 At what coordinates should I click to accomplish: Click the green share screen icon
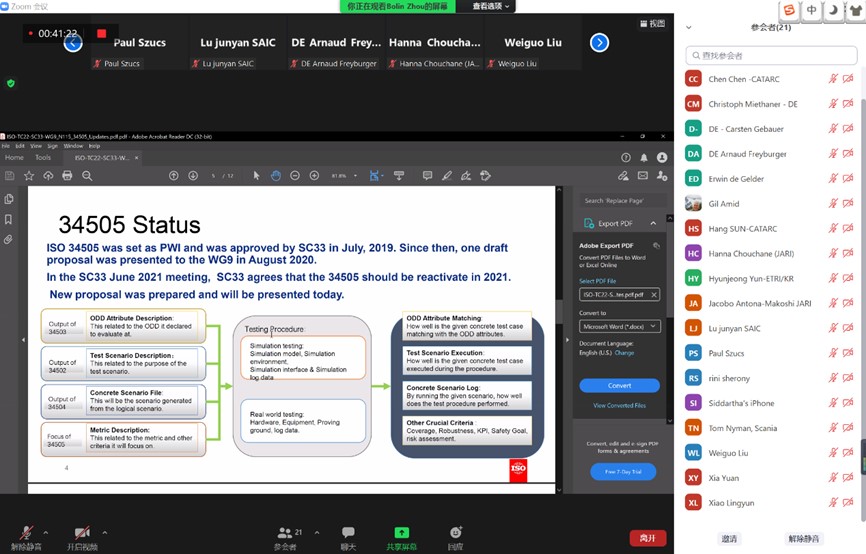401,534
